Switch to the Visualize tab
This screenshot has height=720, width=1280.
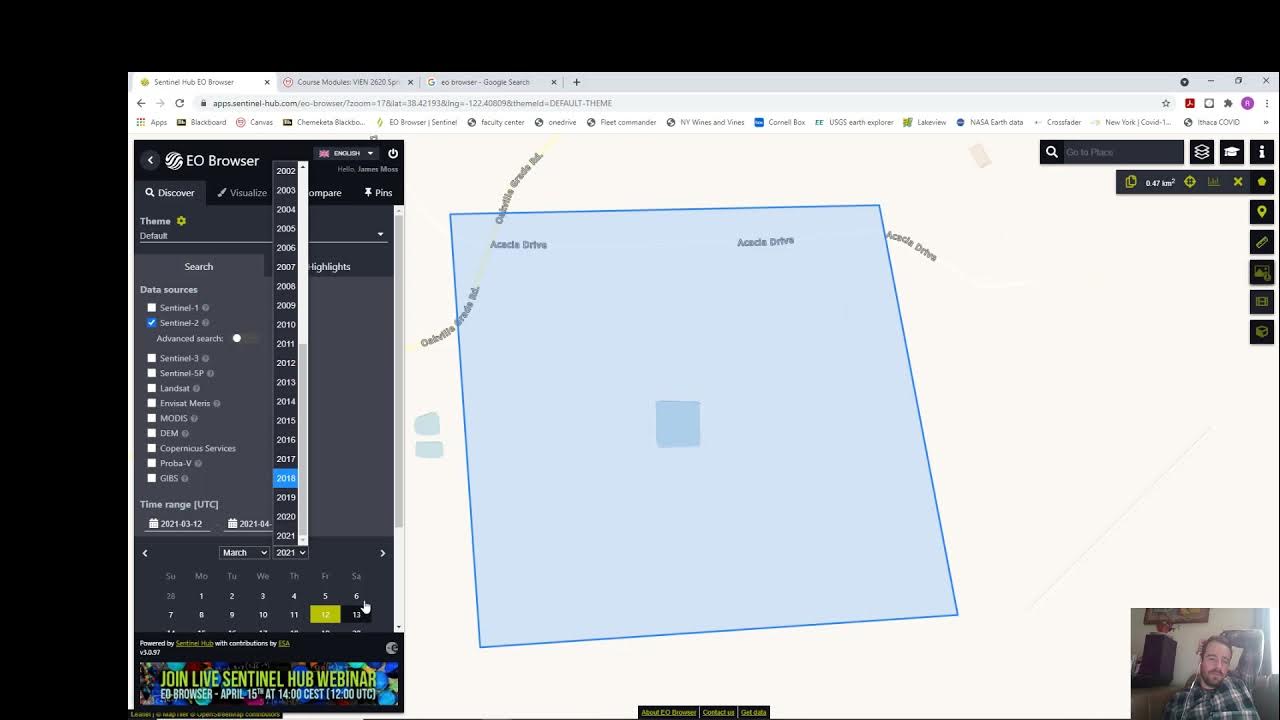(x=242, y=193)
